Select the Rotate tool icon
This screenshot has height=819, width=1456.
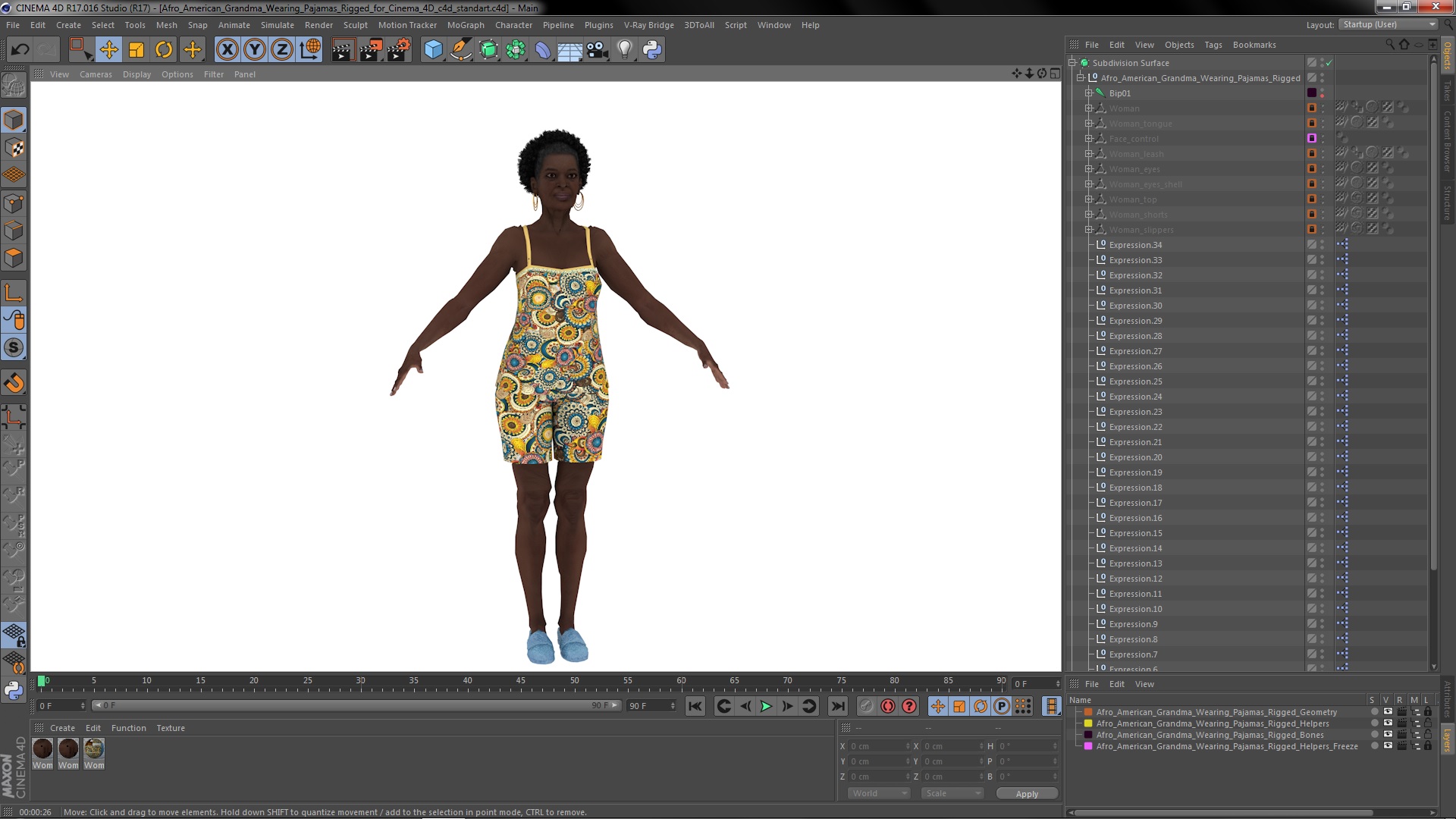coord(164,50)
